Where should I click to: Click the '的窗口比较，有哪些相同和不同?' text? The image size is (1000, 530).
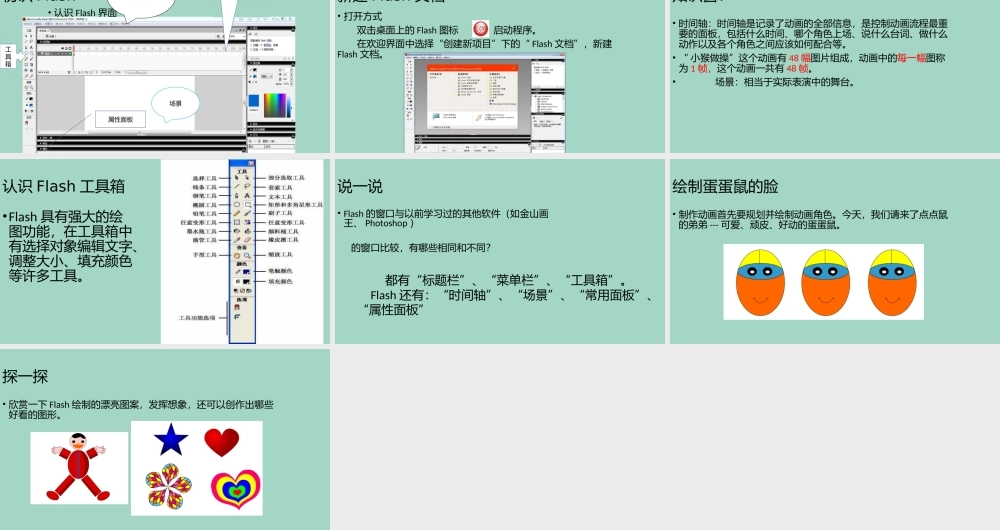pyautogui.click(x=420, y=247)
